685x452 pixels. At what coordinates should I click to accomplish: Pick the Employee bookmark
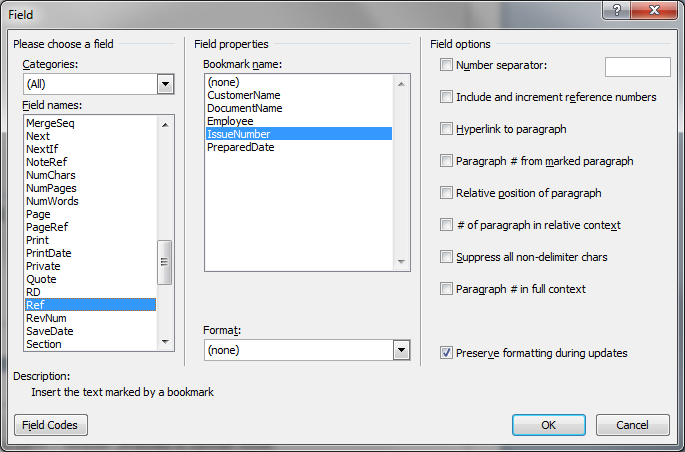pos(299,121)
